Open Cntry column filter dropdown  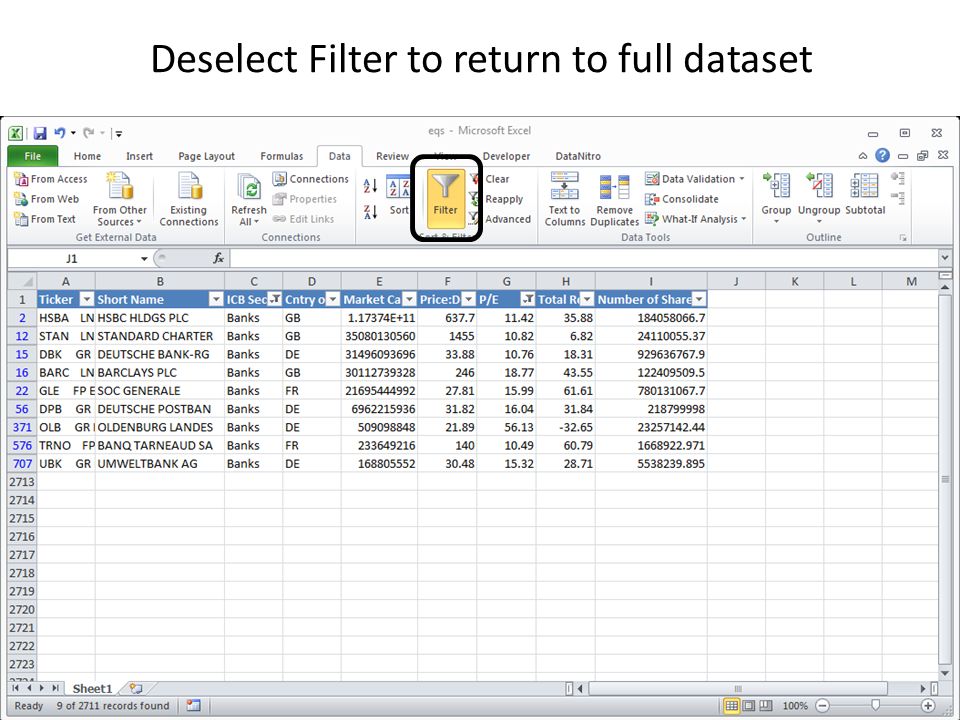pyautogui.click(x=332, y=299)
